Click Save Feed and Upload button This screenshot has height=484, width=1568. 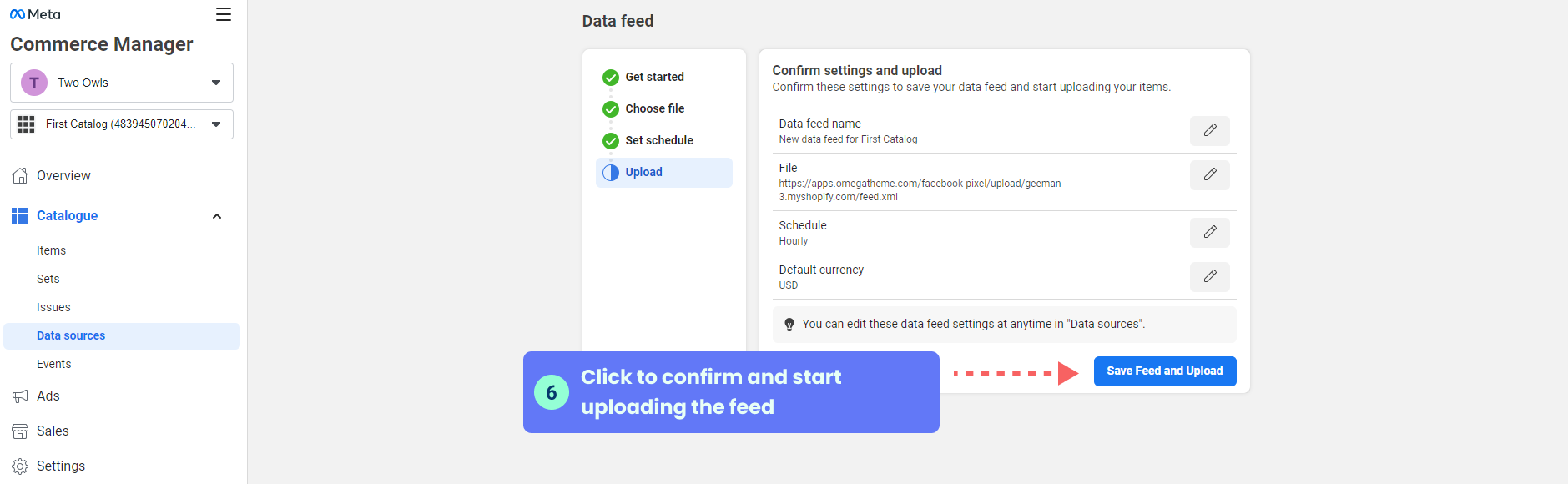tap(1165, 371)
